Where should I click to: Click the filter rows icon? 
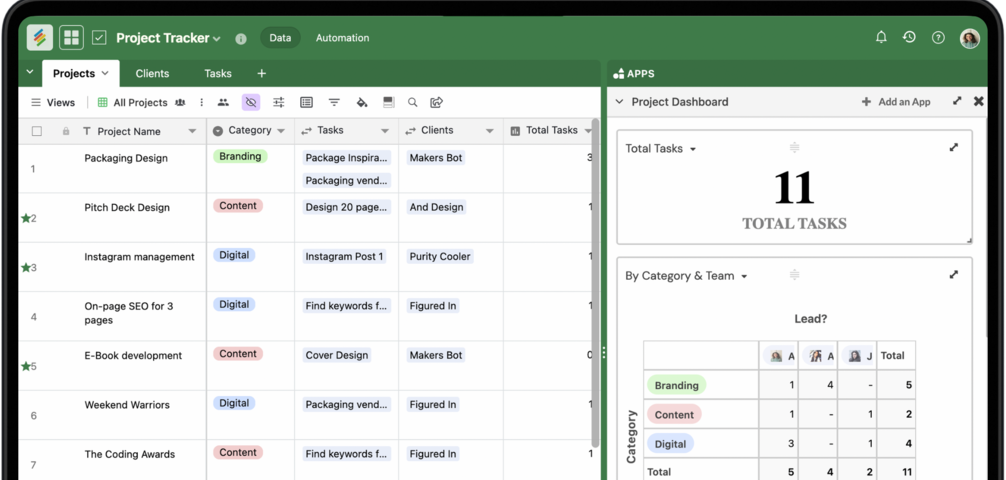coord(334,102)
